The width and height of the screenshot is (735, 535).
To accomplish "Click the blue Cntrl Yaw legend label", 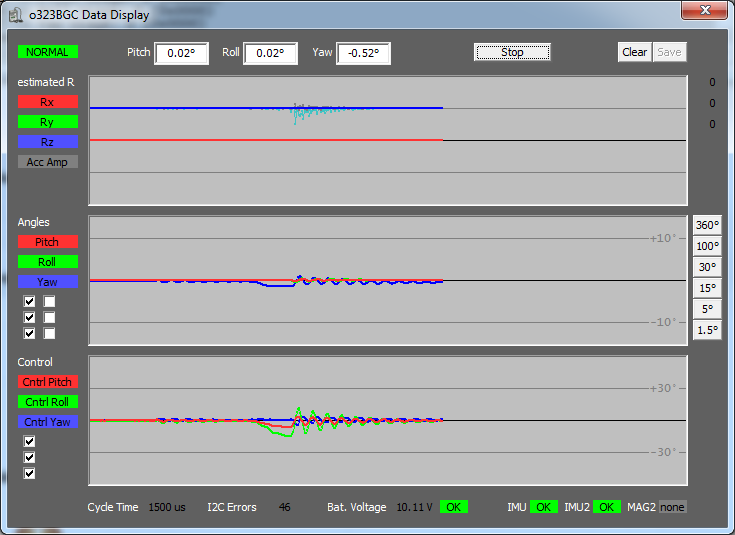I will pyautogui.click(x=47, y=422).
